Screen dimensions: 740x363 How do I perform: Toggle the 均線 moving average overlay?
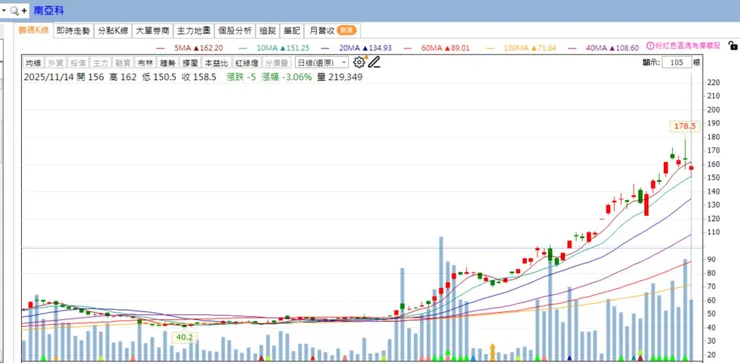pos(34,62)
